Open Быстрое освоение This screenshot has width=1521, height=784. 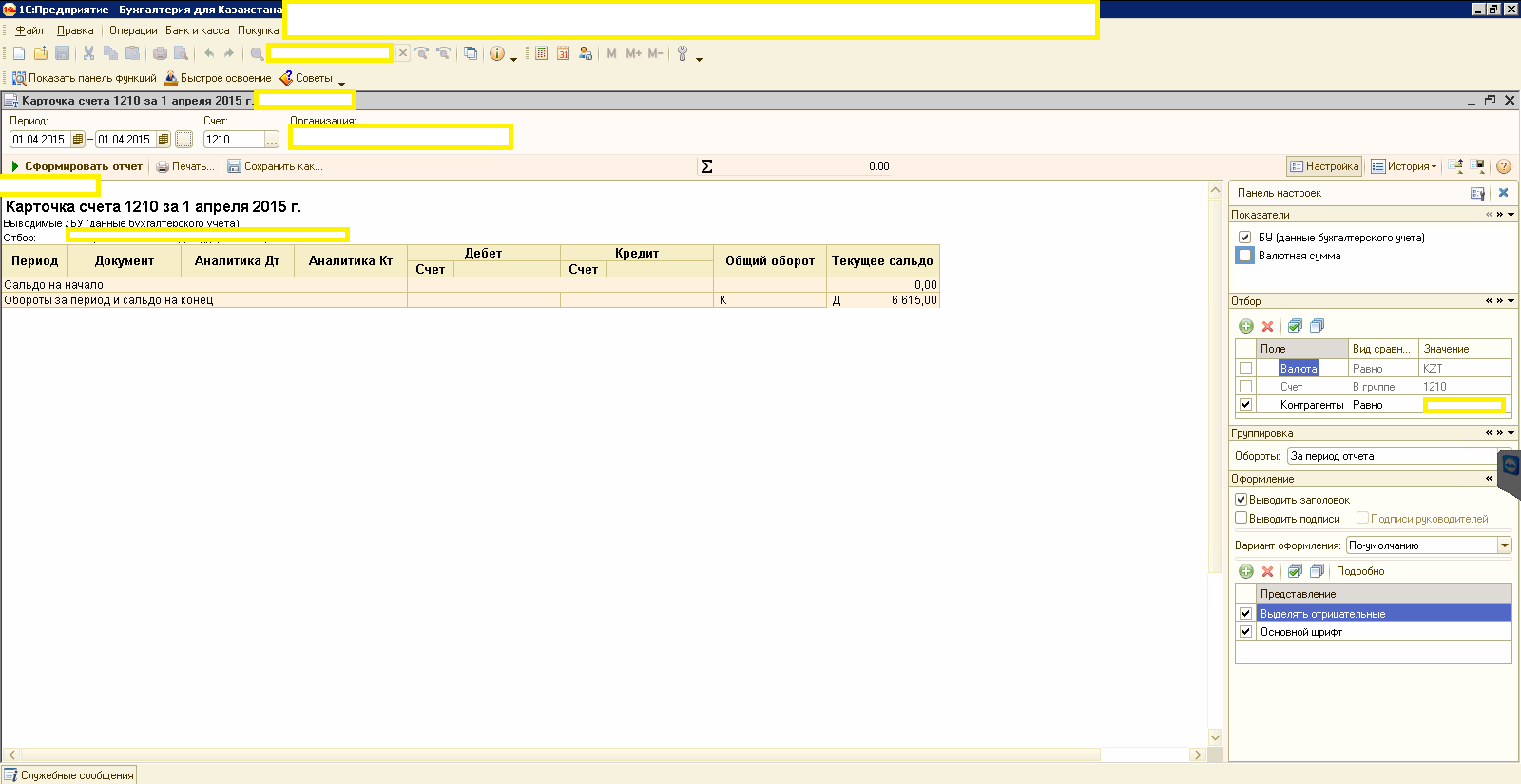coord(218,78)
